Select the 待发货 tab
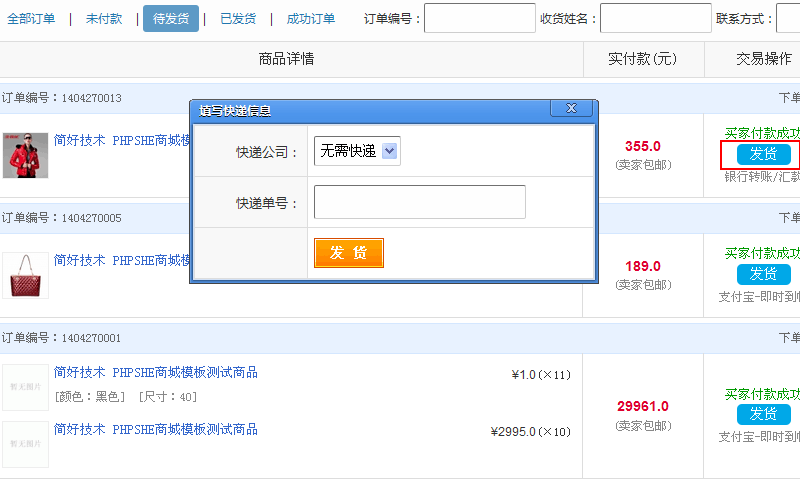The height and width of the screenshot is (491, 800). (171, 19)
